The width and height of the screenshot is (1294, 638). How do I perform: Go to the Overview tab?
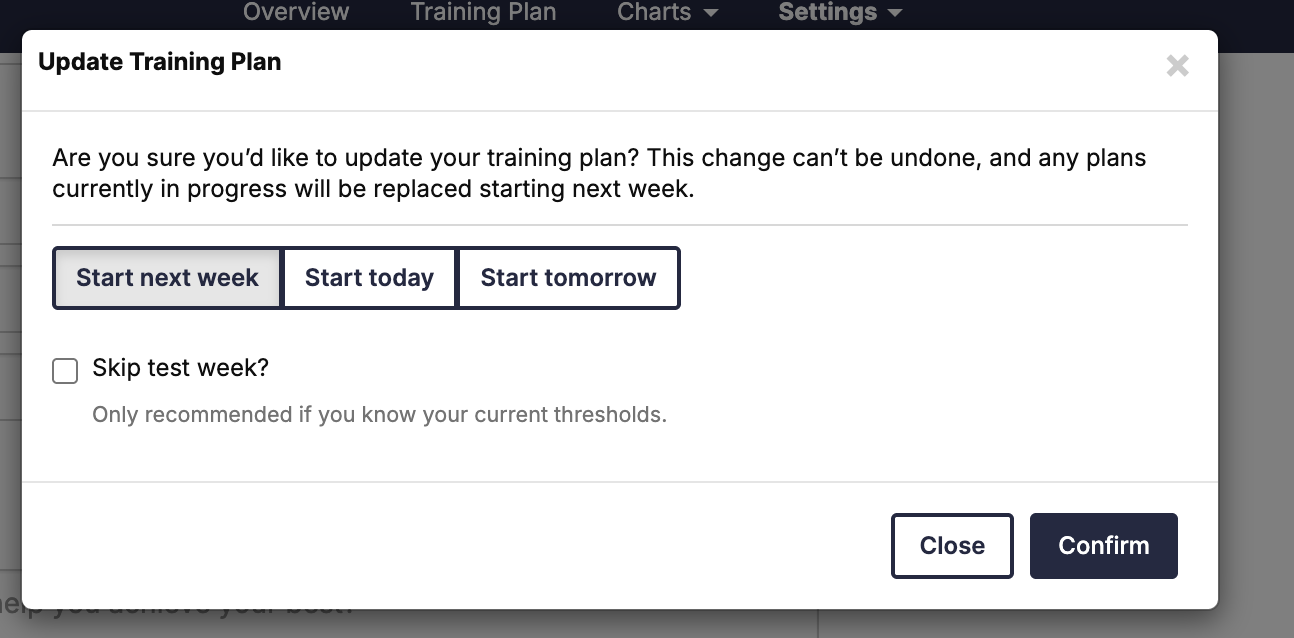(x=296, y=12)
